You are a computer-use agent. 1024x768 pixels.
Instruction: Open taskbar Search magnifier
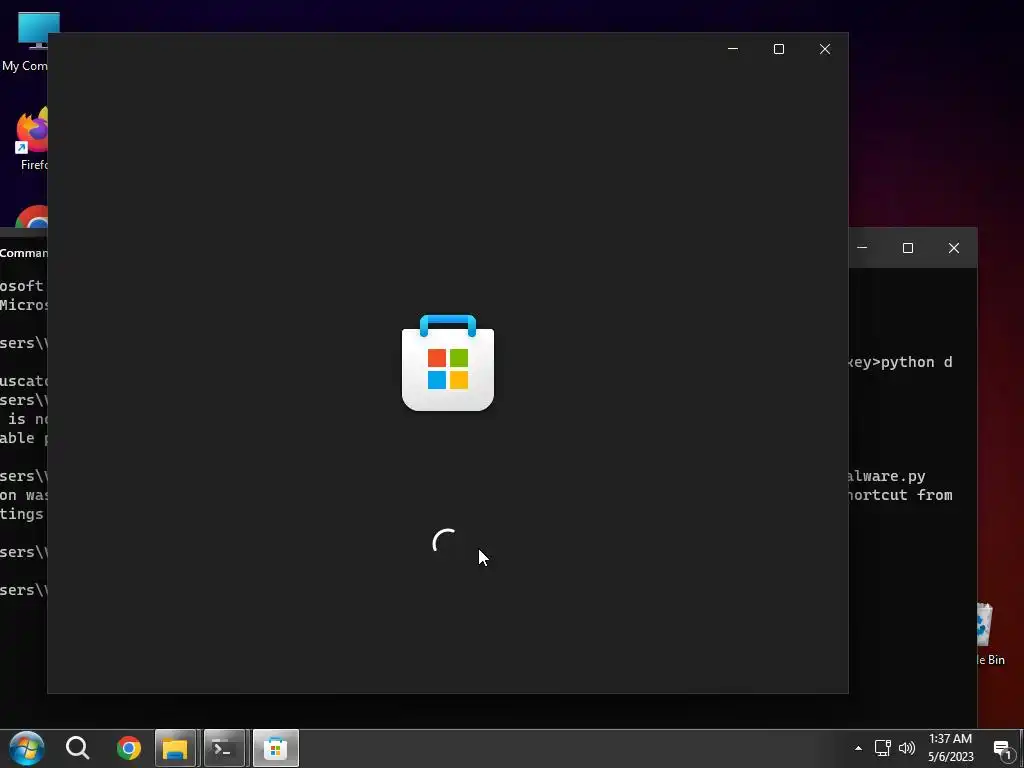click(78, 748)
